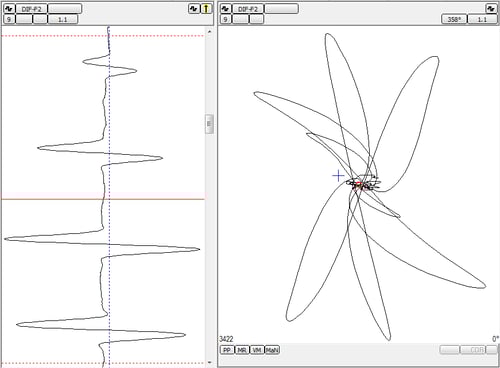The image size is (500, 368).
Task: Click the 1.1 span button in the strip chart header
Action: coord(63,19)
